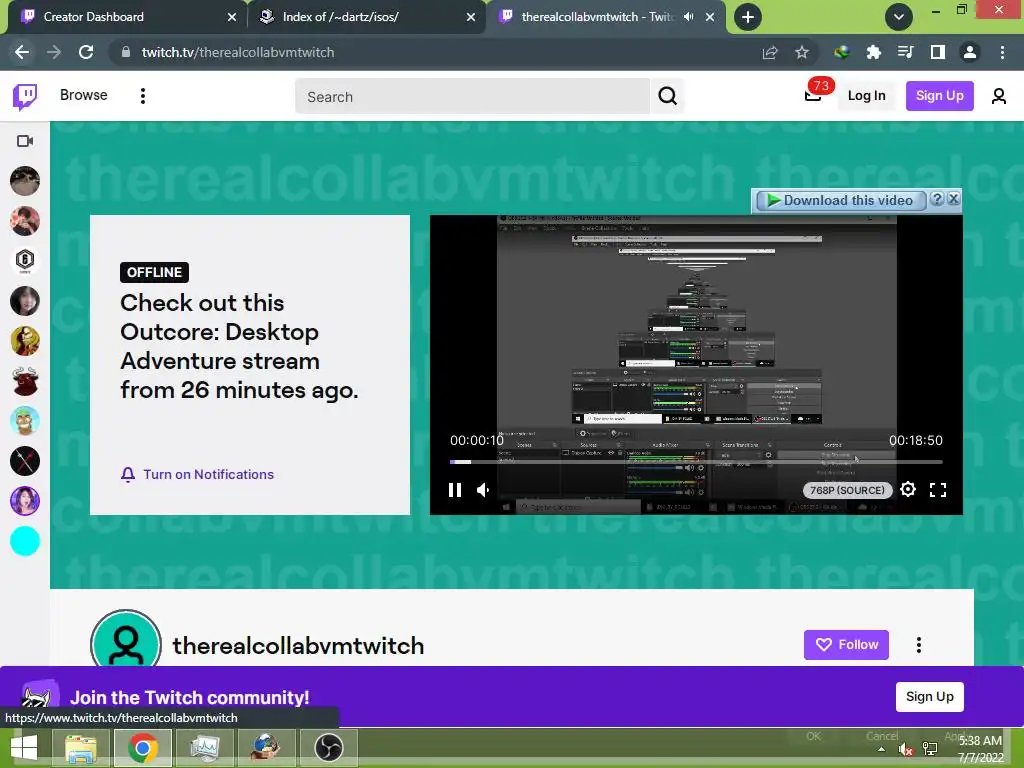Open the green browser extension icon
This screenshot has width=1024, height=768.
841,52
